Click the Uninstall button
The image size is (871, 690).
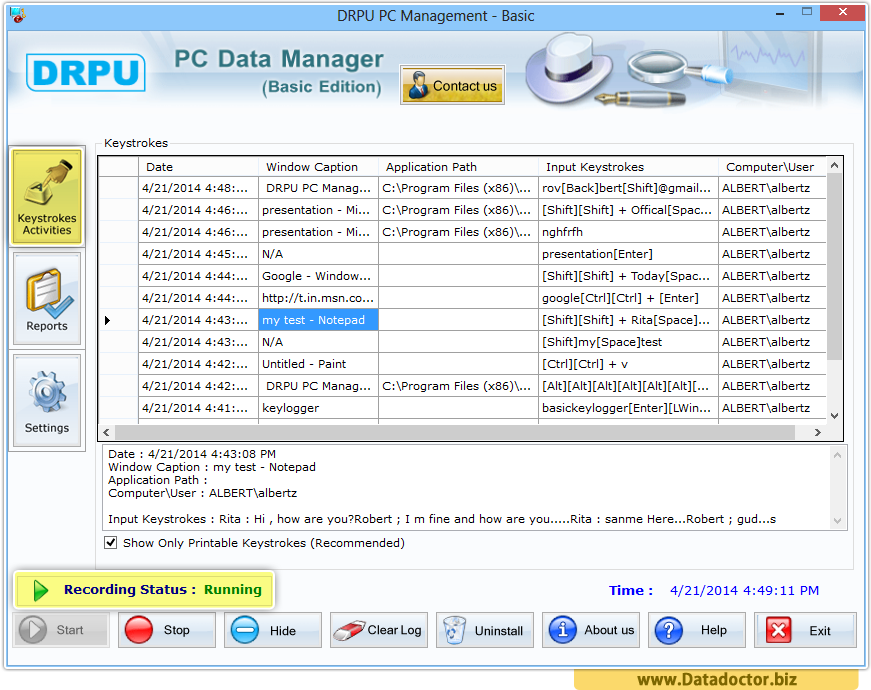[x=485, y=630]
